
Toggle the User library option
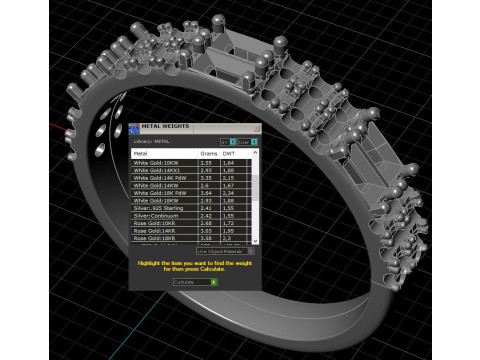point(248,142)
